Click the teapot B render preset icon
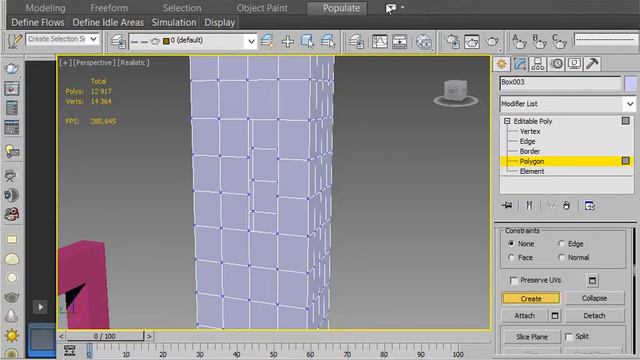640x360 pixels. (x=539, y=41)
